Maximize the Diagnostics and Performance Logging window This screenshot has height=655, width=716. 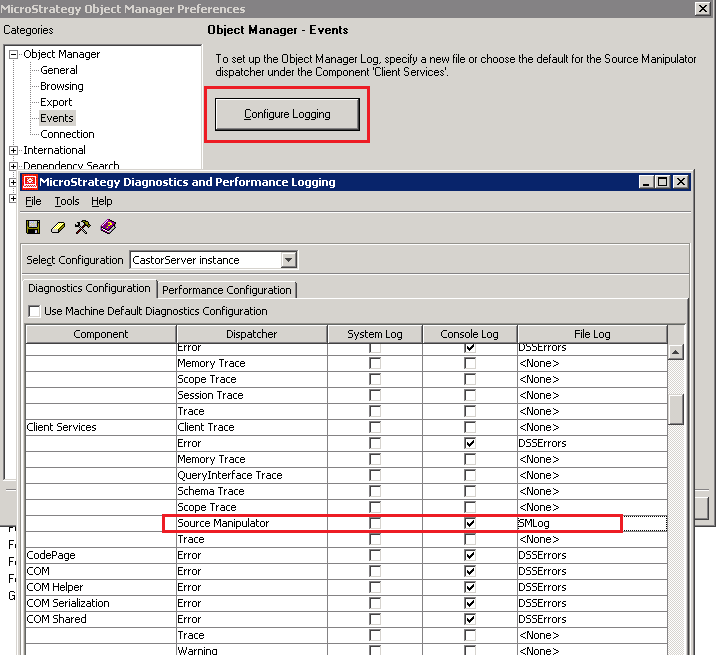tap(663, 182)
